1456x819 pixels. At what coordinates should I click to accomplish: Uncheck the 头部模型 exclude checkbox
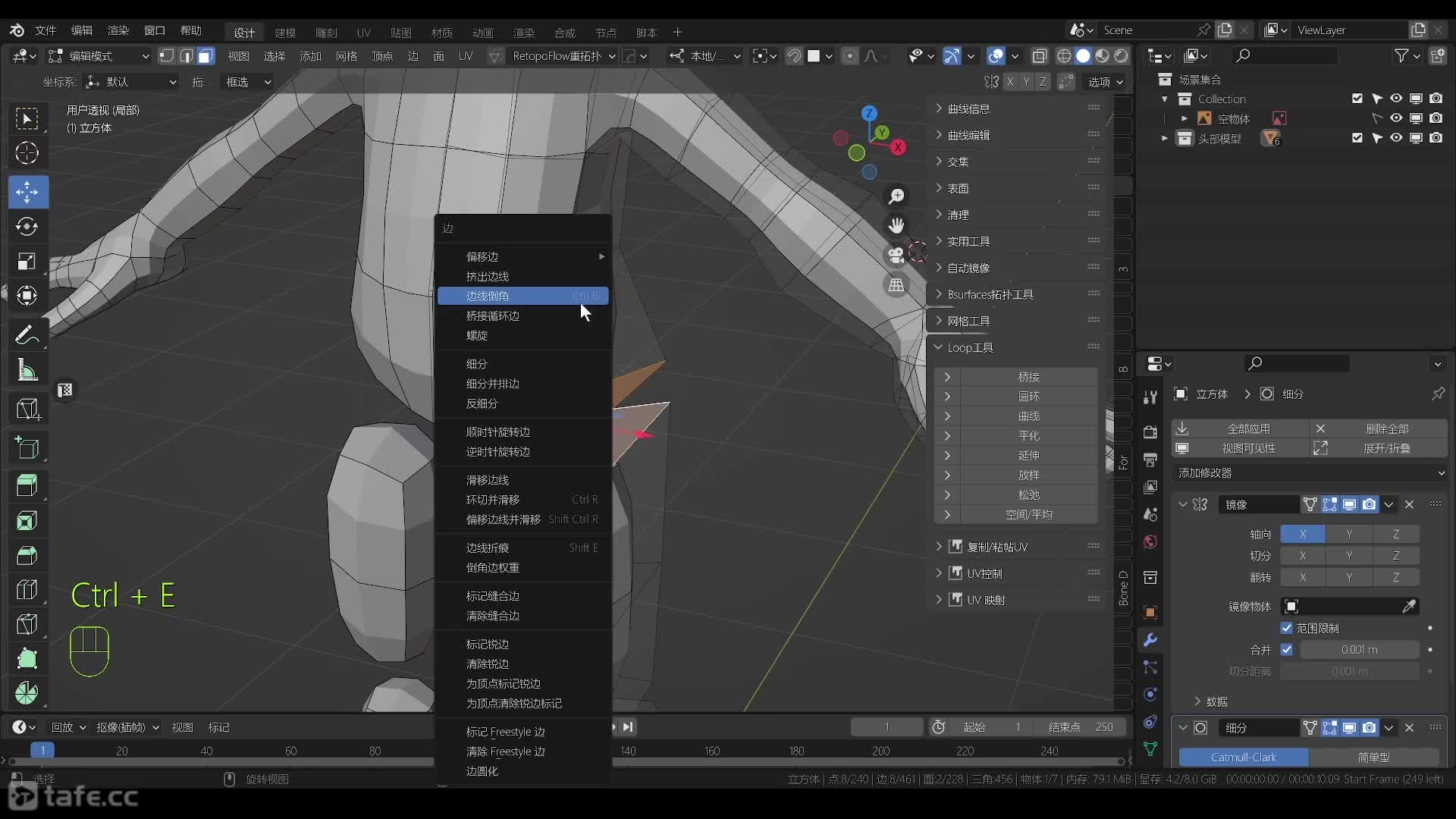pos(1357,138)
